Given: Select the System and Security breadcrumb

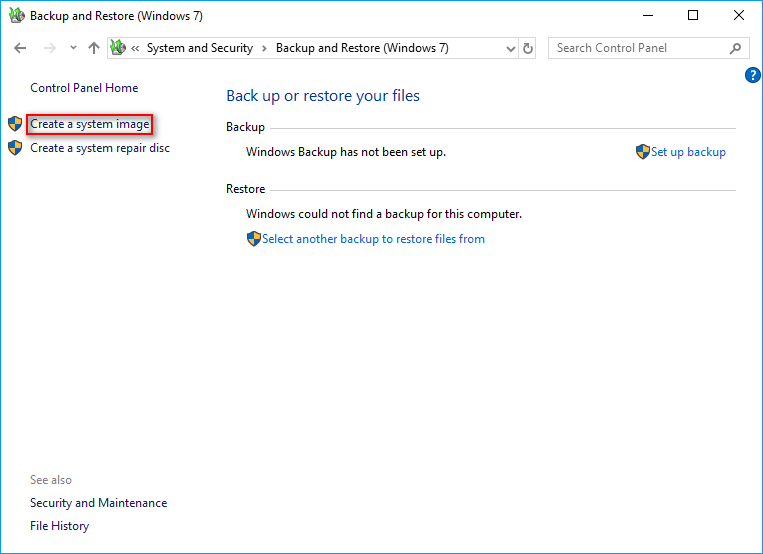Looking at the screenshot, I should click(199, 48).
